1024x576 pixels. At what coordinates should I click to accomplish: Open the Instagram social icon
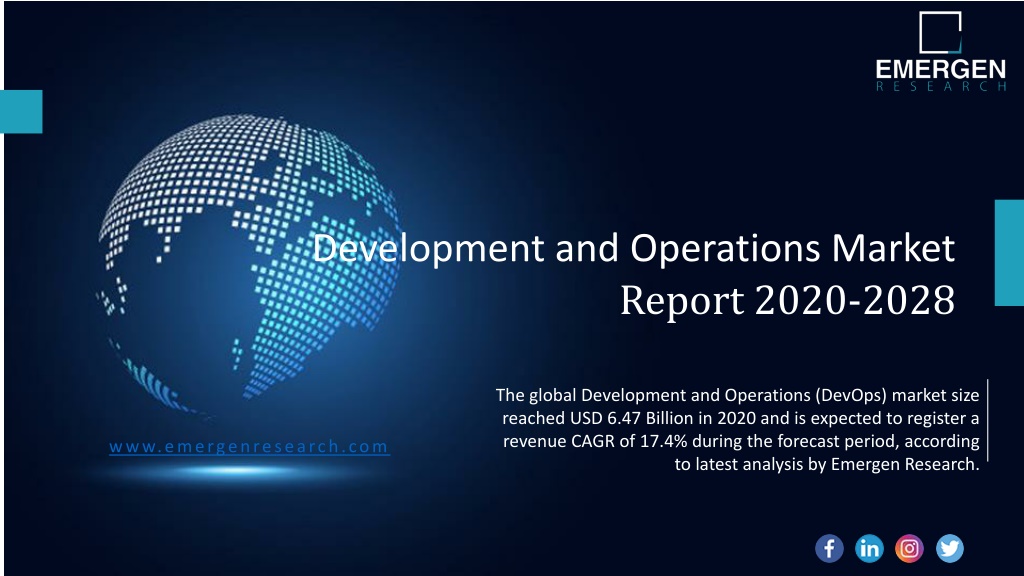[x=909, y=549]
